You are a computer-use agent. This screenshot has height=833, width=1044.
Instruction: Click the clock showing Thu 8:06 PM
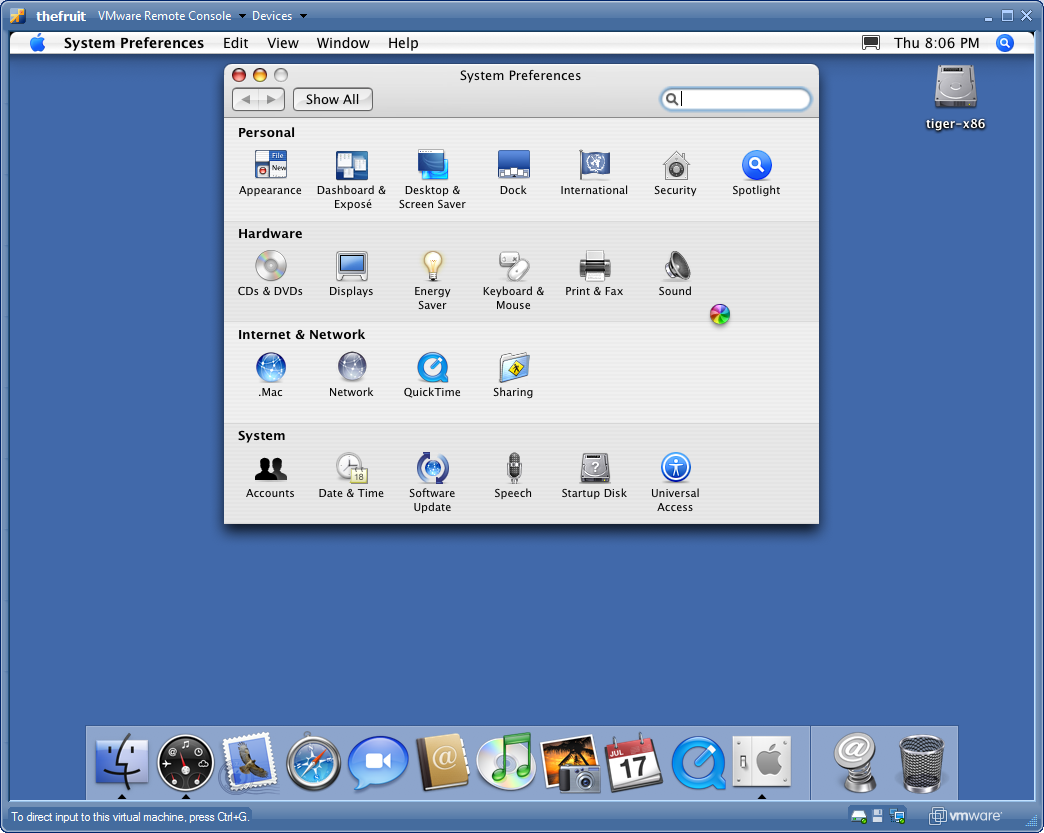[x=937, y=43]
